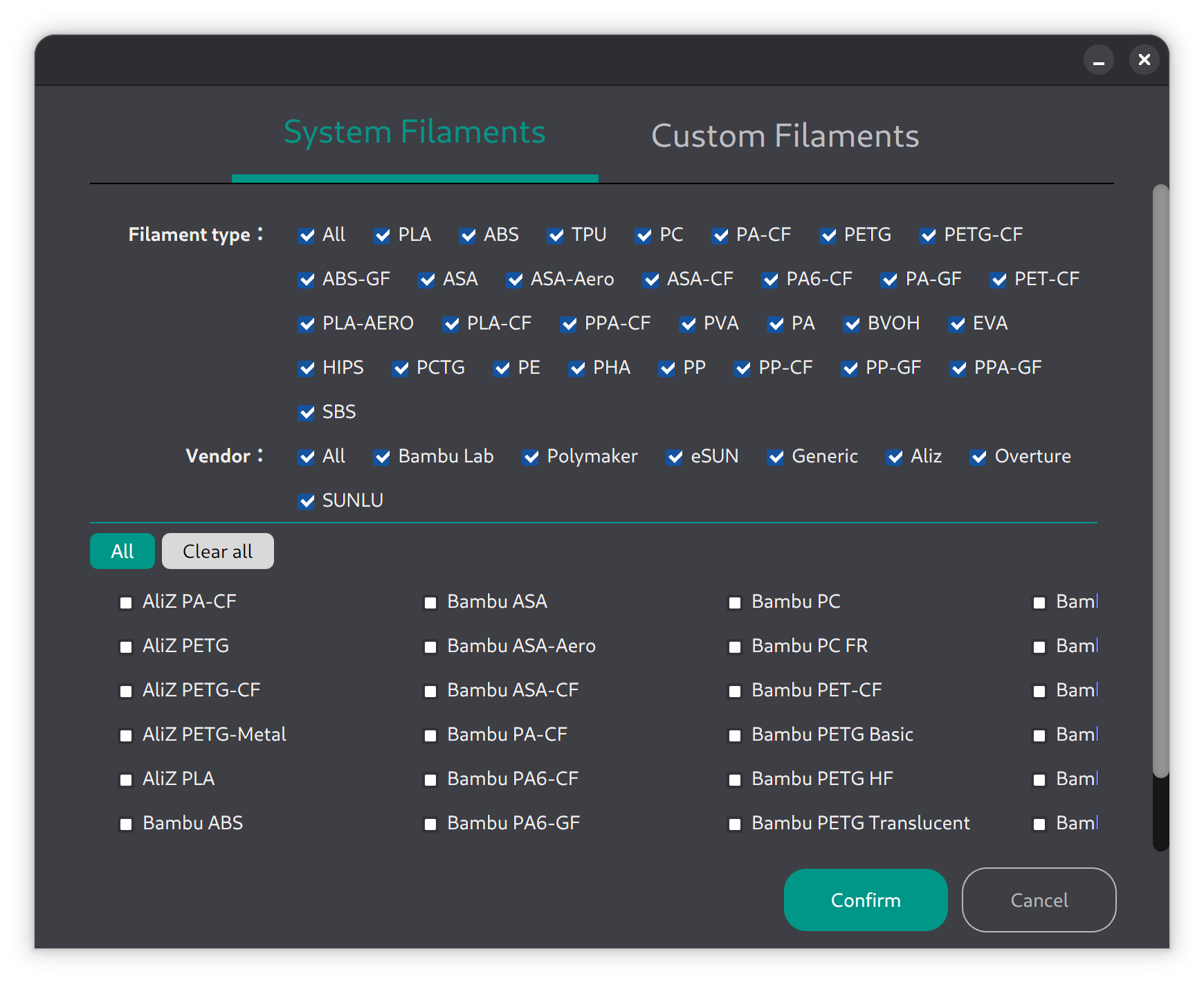Image resolution: width=1204 pixels, height=983 pixels.
Task: Disable the Polymaker vendor filter
Action: tap(531, 457)
